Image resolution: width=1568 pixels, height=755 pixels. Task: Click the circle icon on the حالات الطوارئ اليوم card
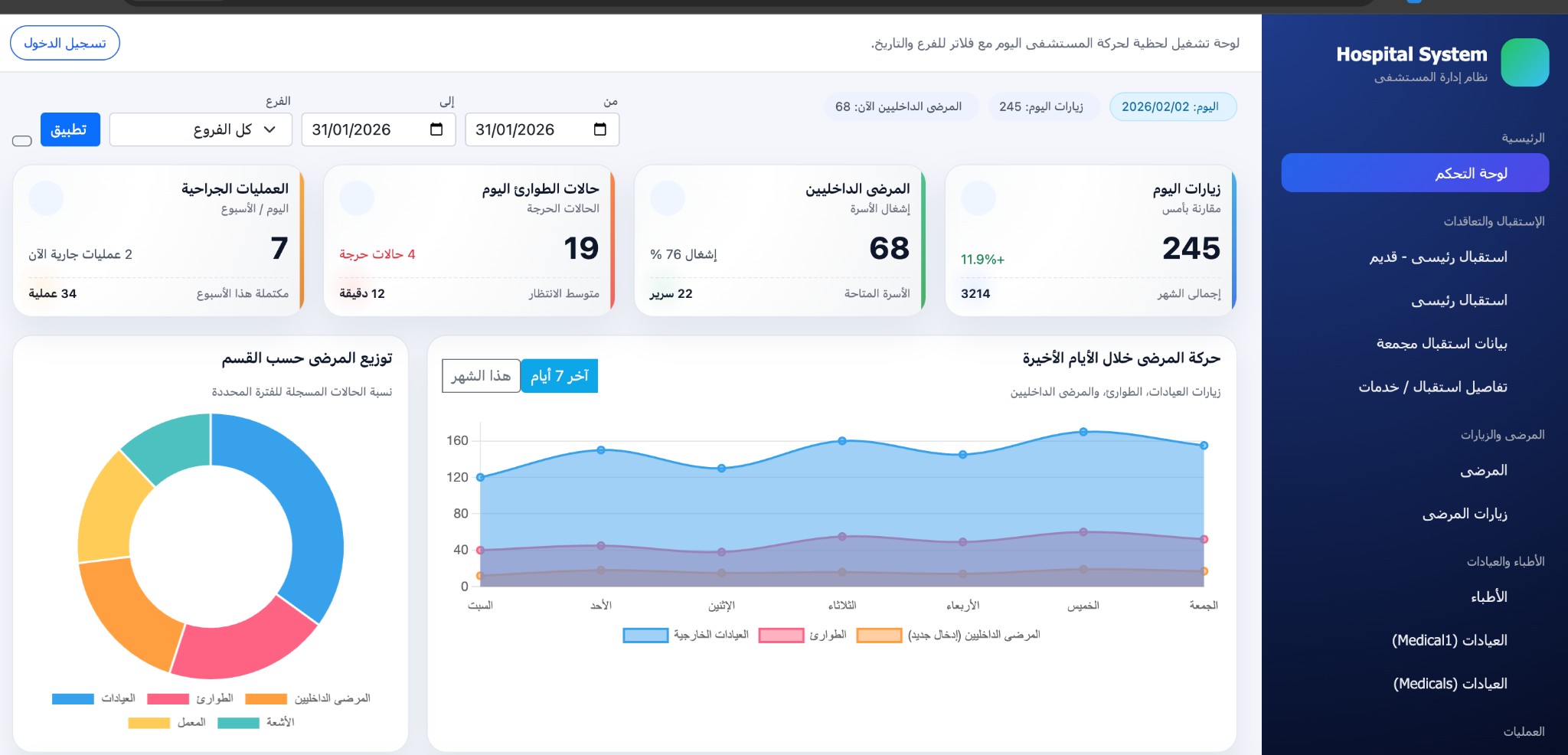pos(356,198)
